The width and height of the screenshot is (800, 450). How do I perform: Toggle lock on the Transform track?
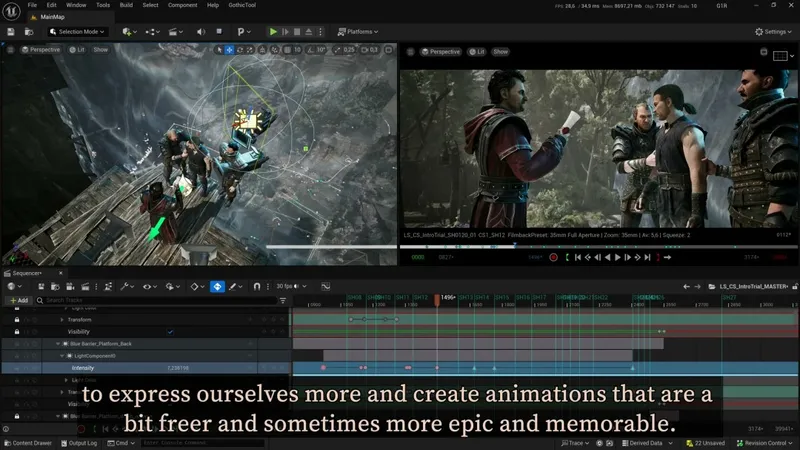[15, 319]
